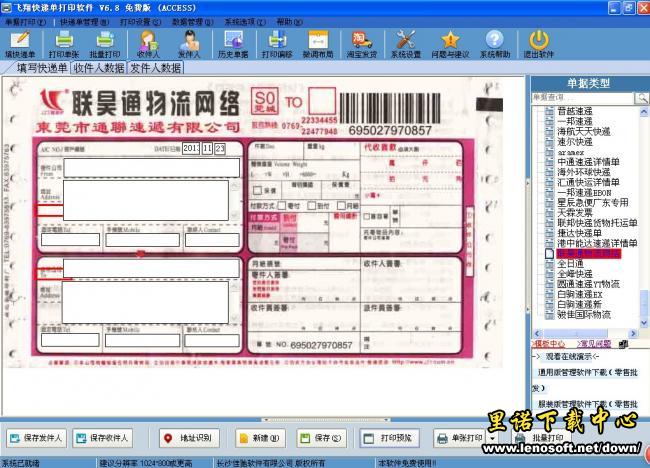Click the 打印偏移 toolbar icon
Screen dimensions: 650x468
tap(277, 44)
